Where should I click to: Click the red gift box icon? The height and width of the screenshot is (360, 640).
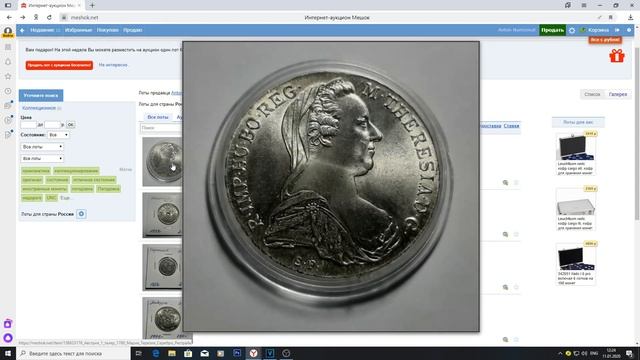(617, 56)
